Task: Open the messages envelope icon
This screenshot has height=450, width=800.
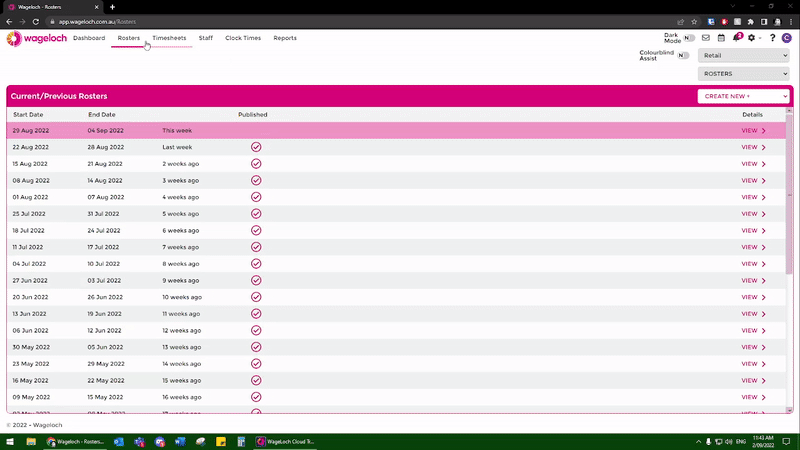Action: [x=705, y=38]
